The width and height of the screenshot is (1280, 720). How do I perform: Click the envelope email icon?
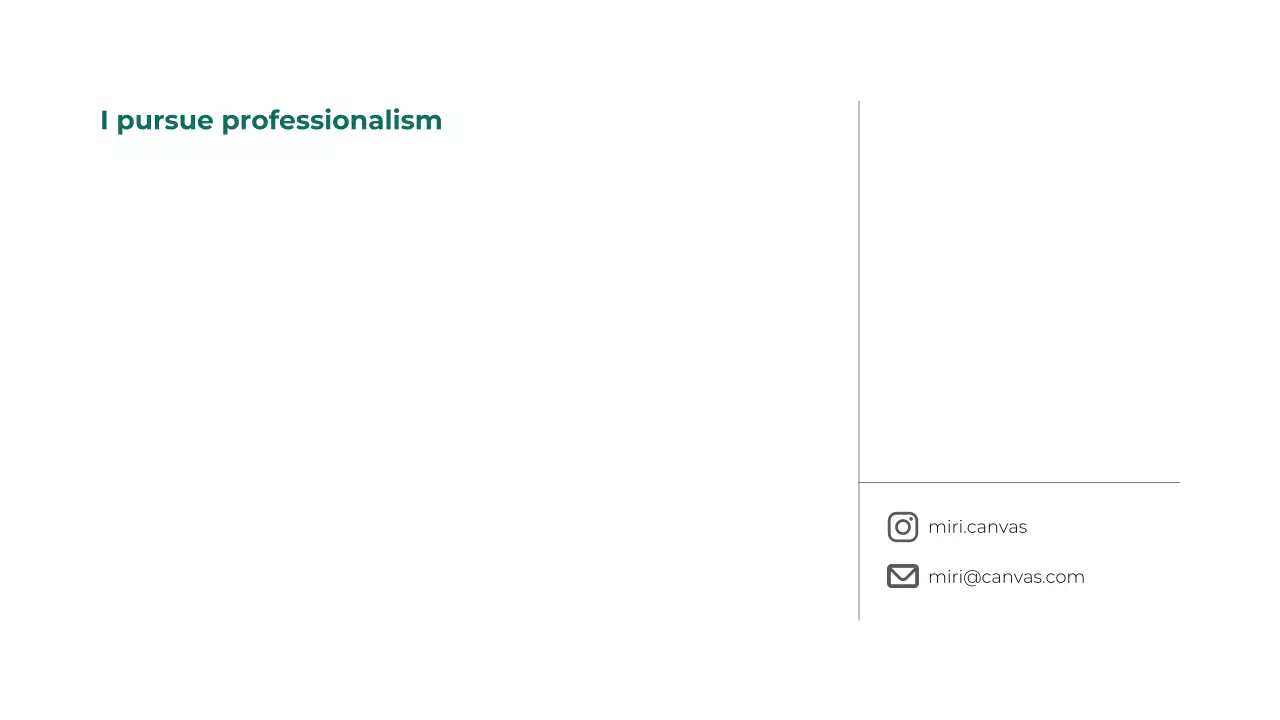point(902,576)
